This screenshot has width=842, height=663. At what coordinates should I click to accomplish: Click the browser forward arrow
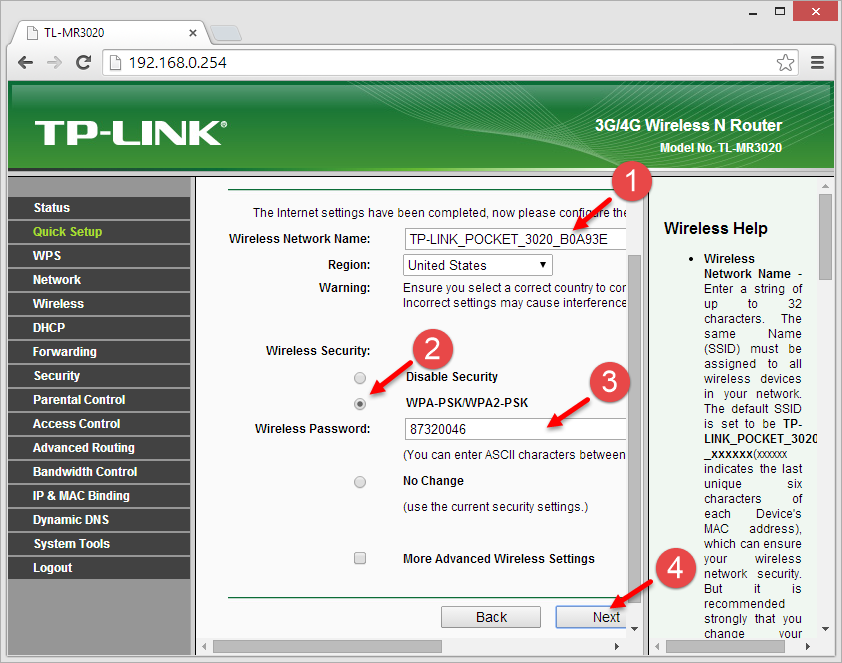pos(54,63)
